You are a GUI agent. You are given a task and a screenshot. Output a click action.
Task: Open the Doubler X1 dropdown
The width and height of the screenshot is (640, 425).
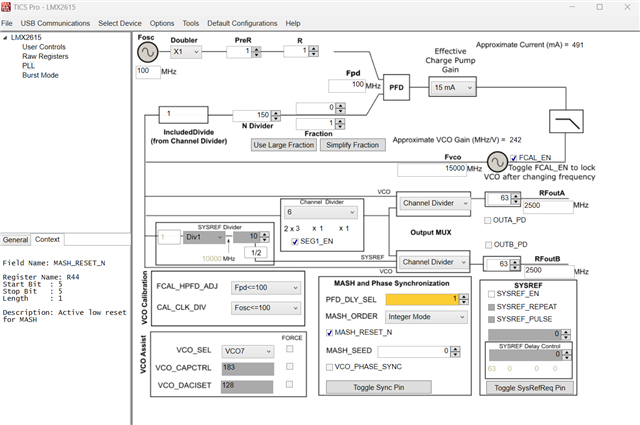pos(186,52)
